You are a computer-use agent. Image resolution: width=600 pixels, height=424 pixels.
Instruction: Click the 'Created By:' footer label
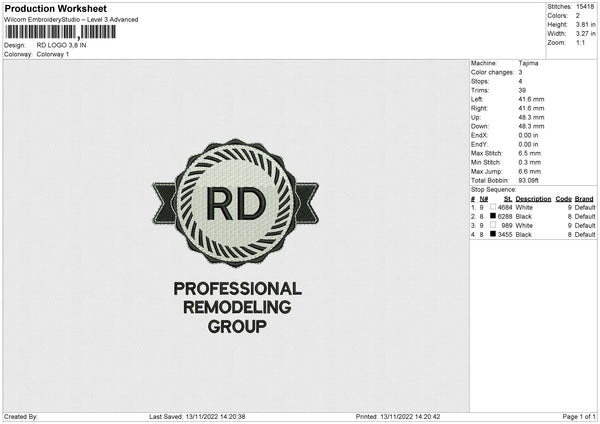tap(21, 417)
